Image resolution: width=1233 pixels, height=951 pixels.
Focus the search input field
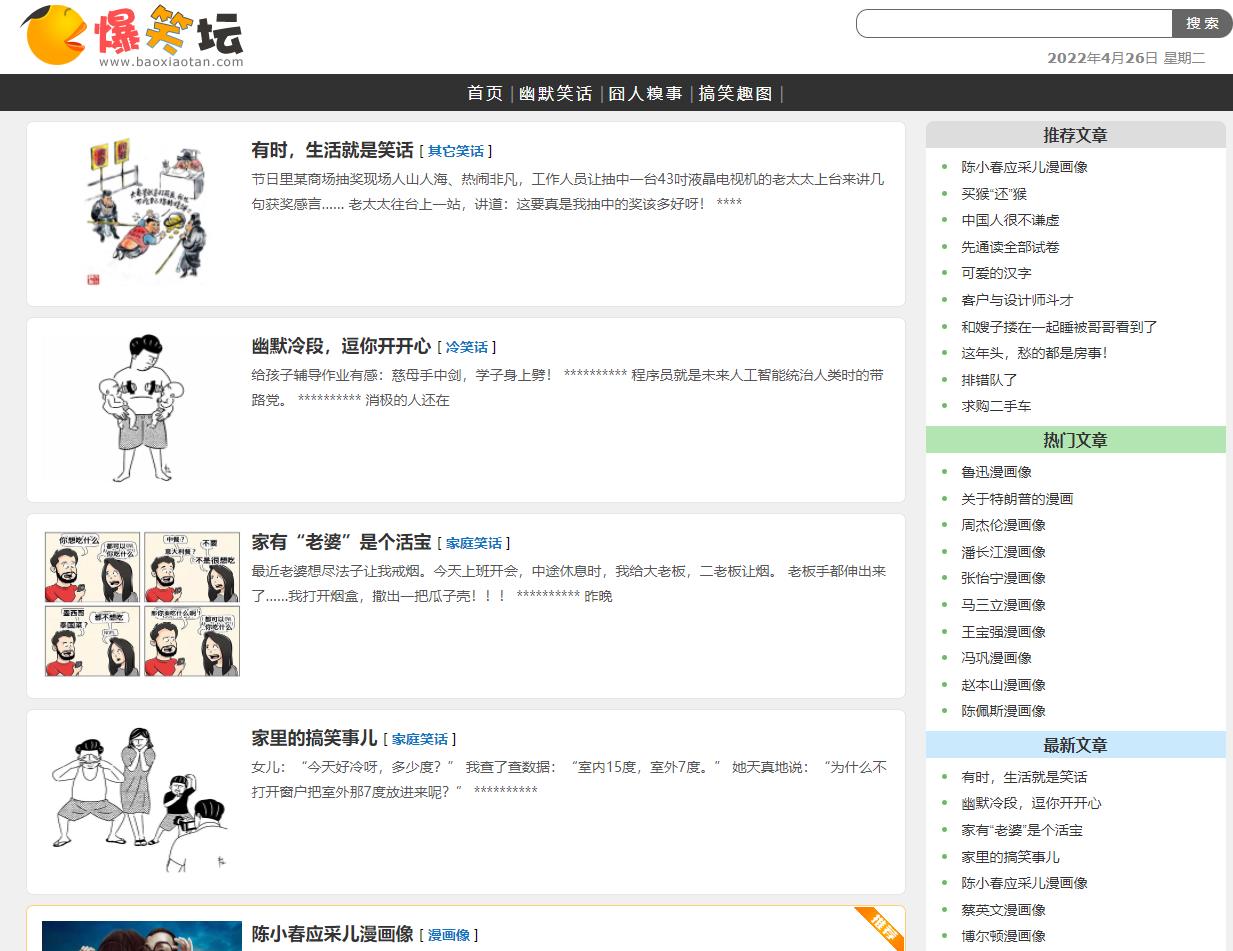pos(1014,23)
